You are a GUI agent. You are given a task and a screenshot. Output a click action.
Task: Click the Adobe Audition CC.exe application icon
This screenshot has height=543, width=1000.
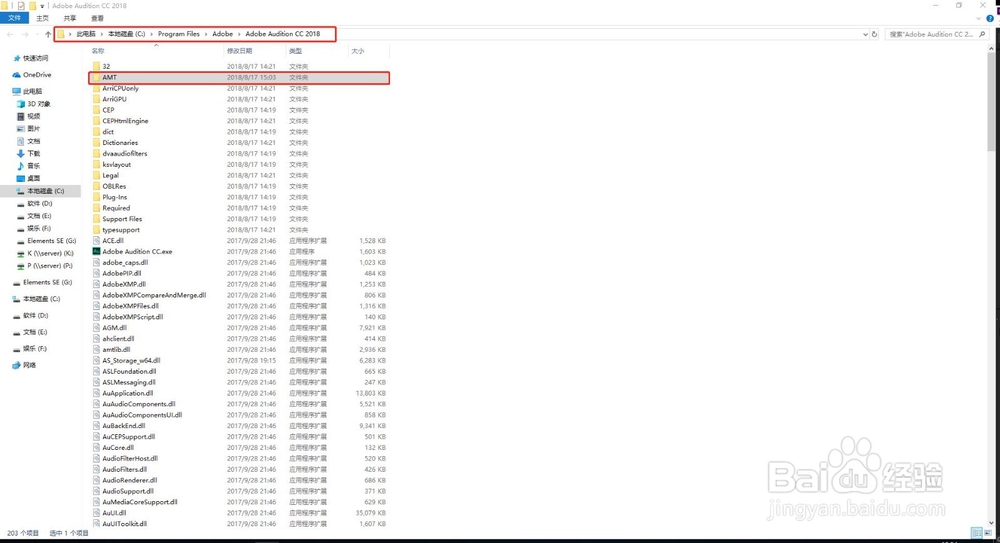coord(96,251)
